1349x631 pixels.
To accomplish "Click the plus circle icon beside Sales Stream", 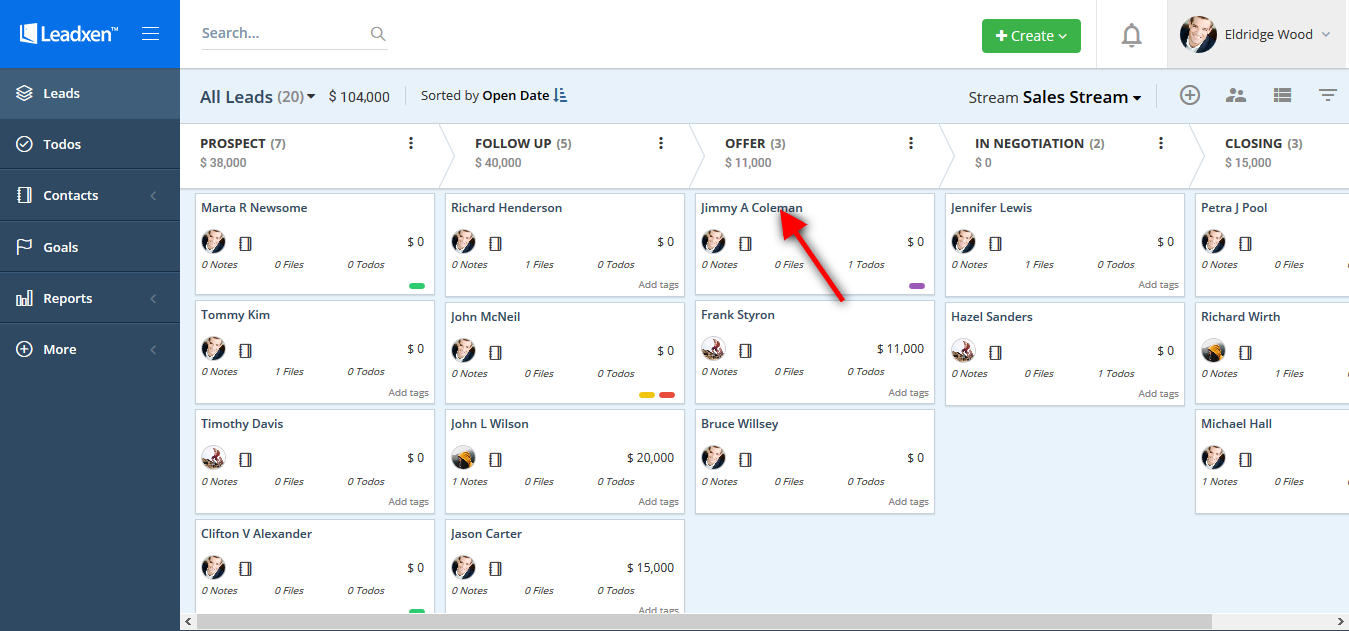I will [1189, 95].
